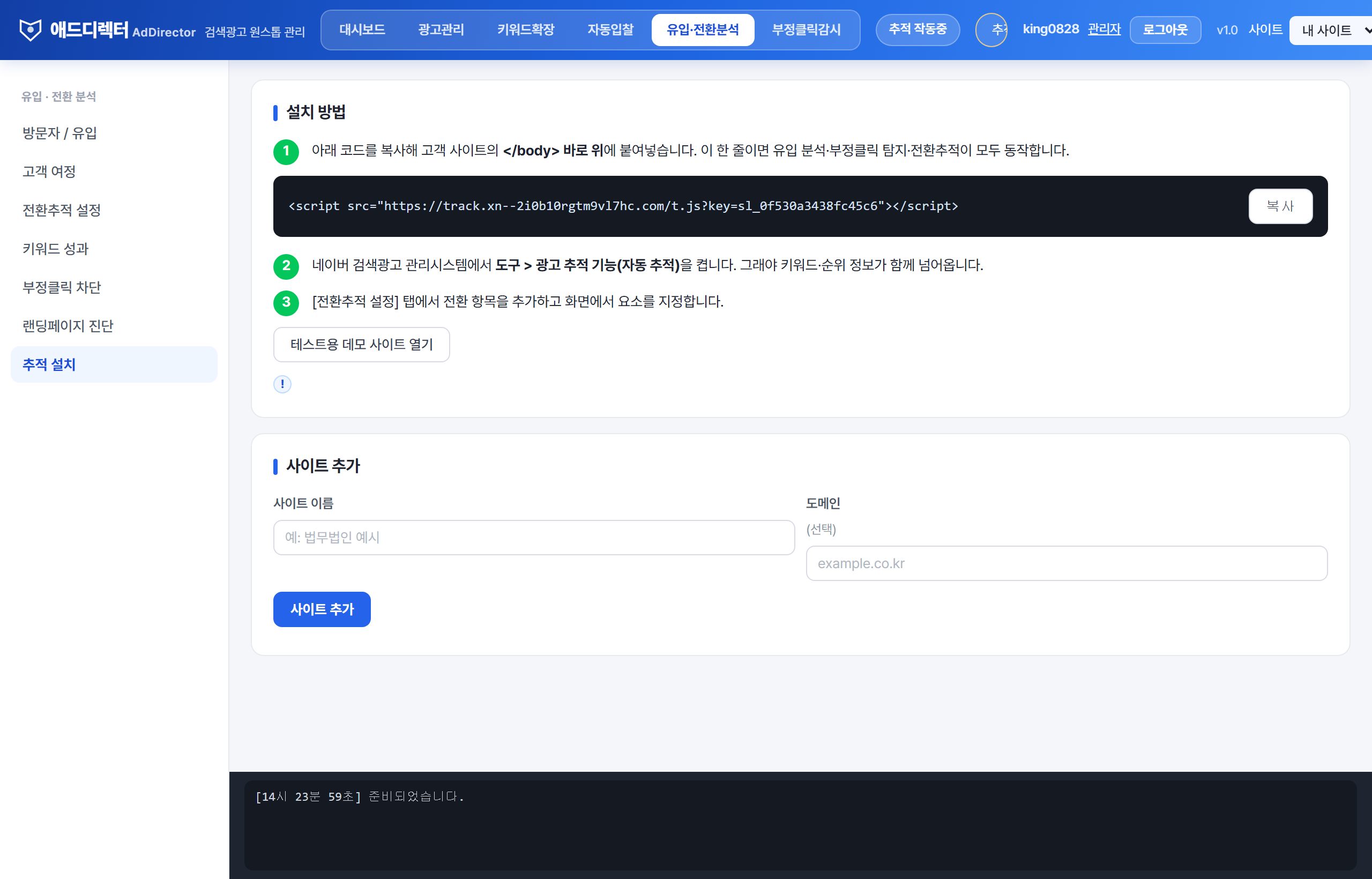The height and width of the screenshot is (879, 1372).
Task: Click the exclamation info icon
Action: pos(282,384)
